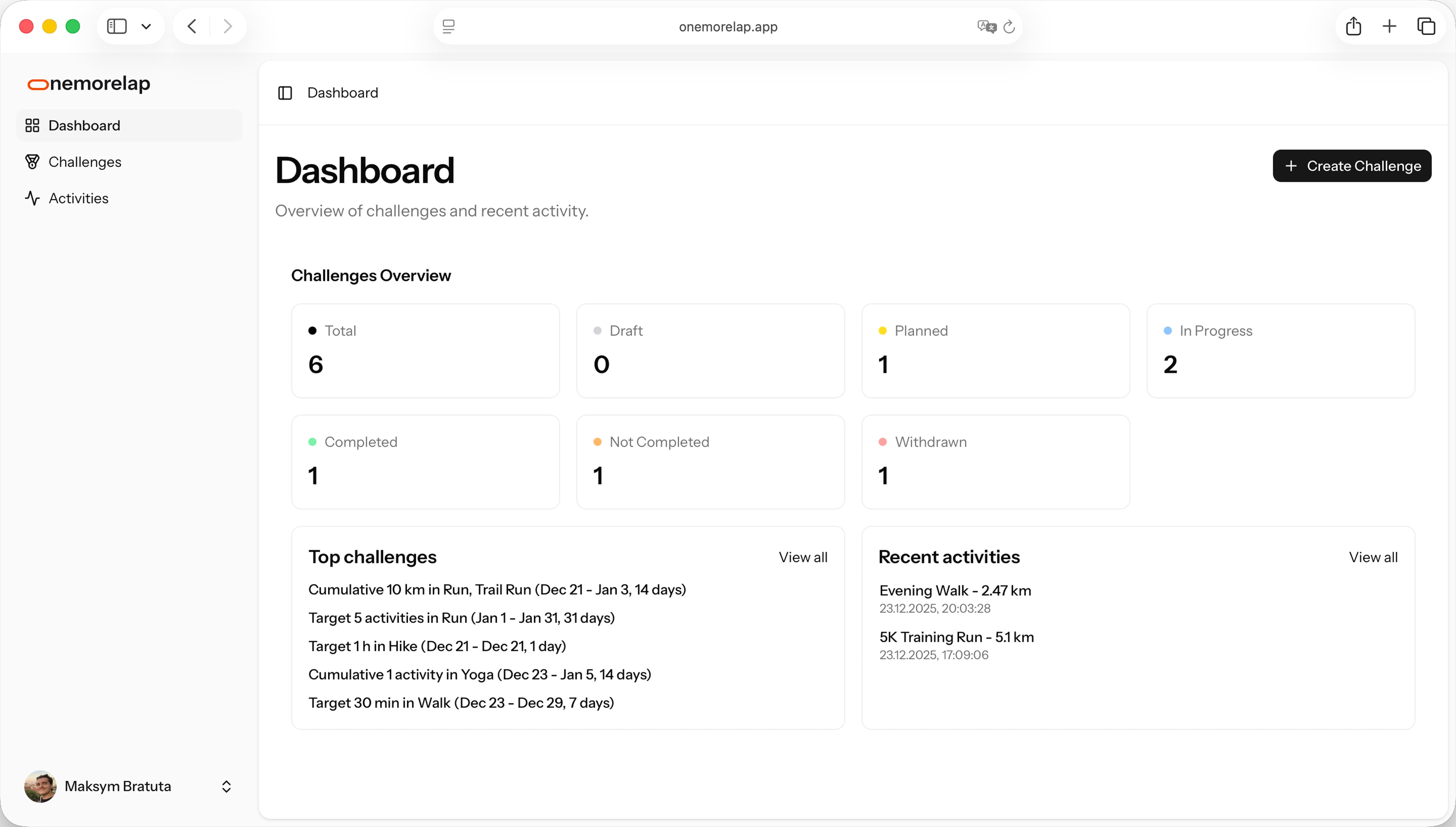Select Dashboard in the sidebar
This screenshot has height=827, width=1456.
[x=84, y=125]
